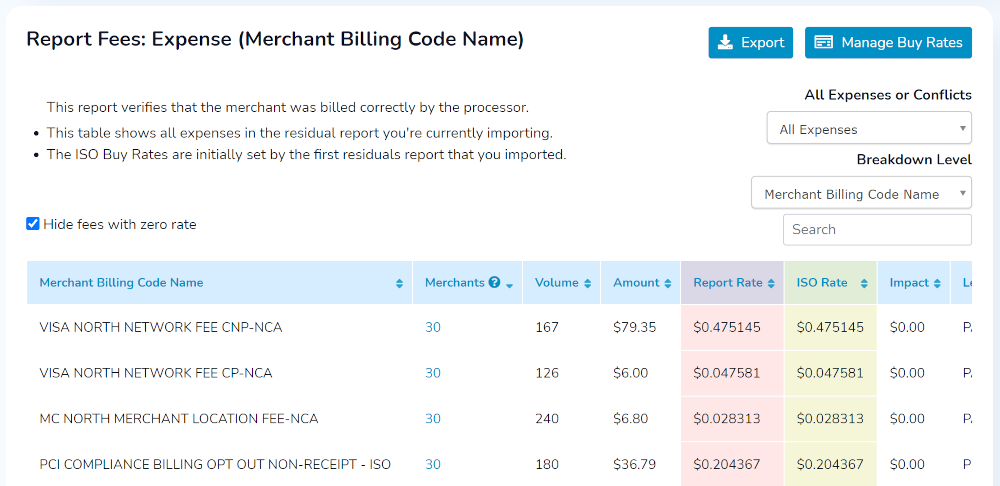Click the Merchants column help question icon
1000x486 pixels.
click(494, 282)
